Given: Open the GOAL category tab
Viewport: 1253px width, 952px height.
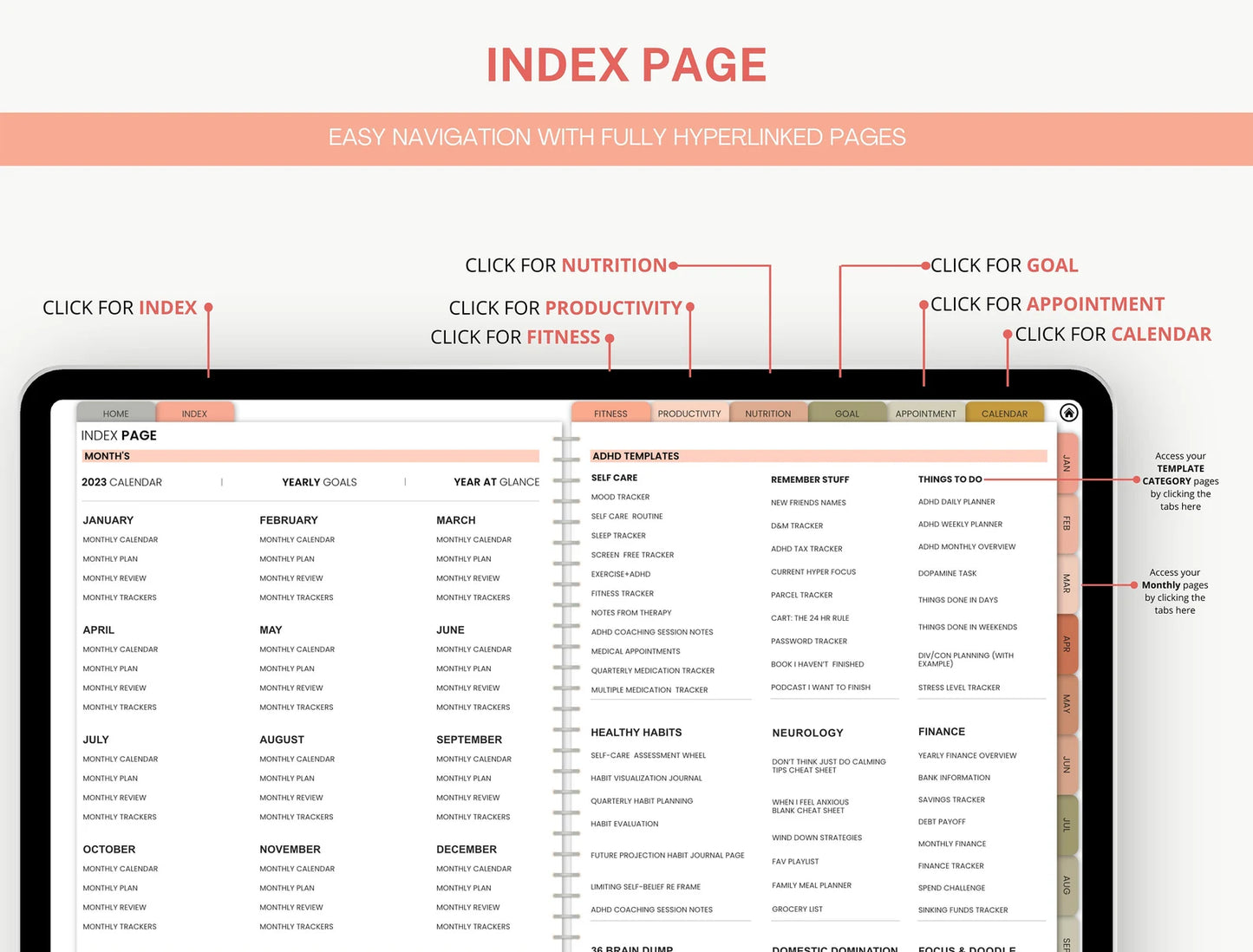Looking at the screenshot, I should click(846, 414).
